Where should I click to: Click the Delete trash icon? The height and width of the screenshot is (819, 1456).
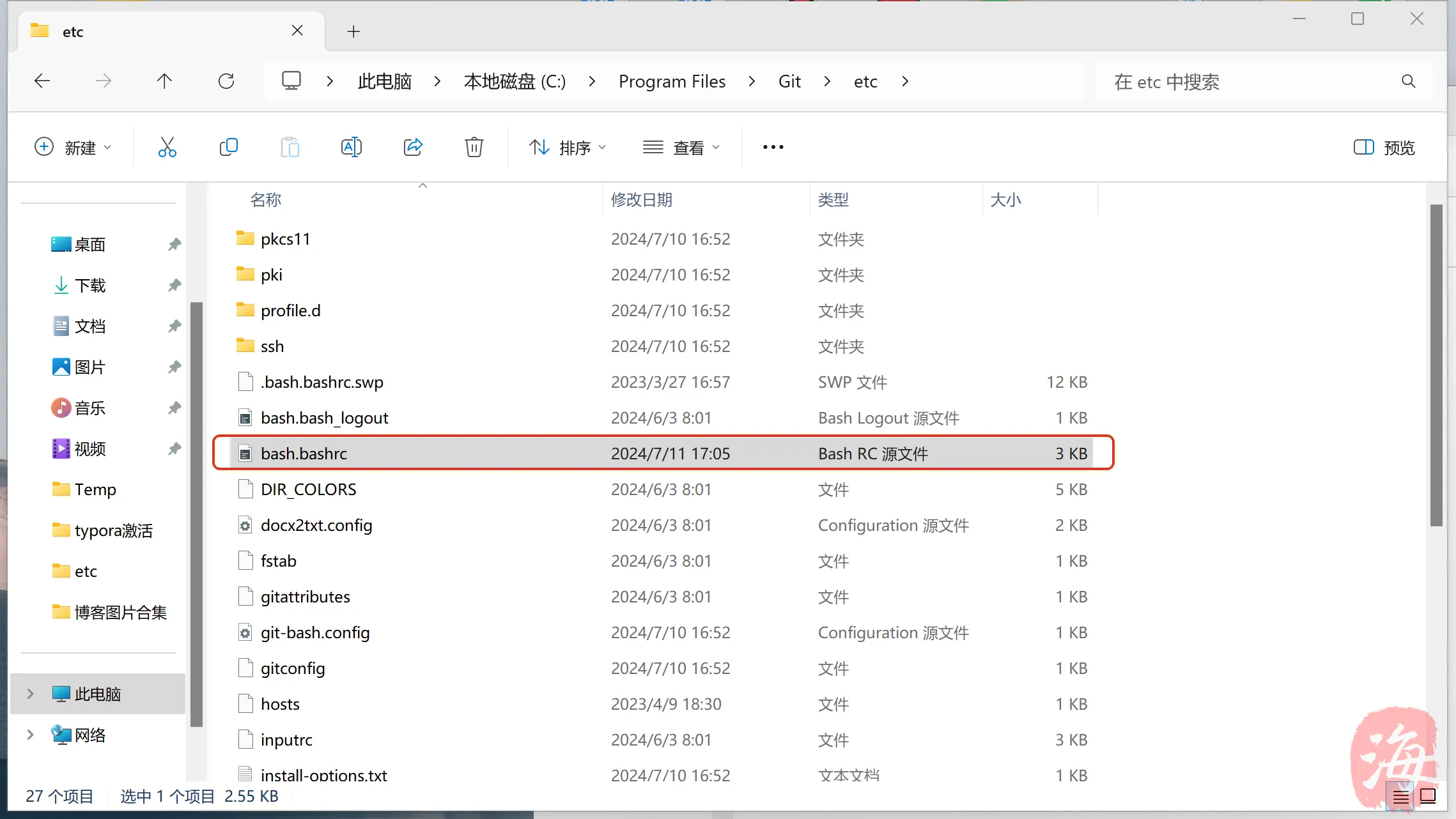474,148
